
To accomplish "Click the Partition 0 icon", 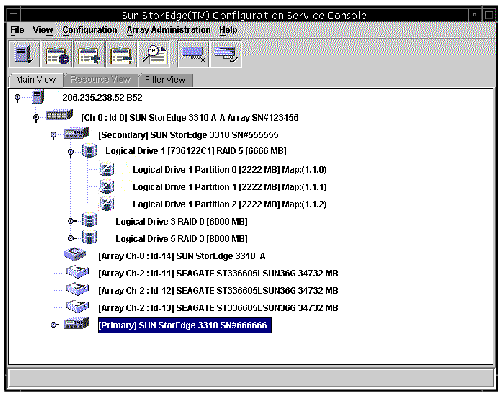I will click(107, 169).
